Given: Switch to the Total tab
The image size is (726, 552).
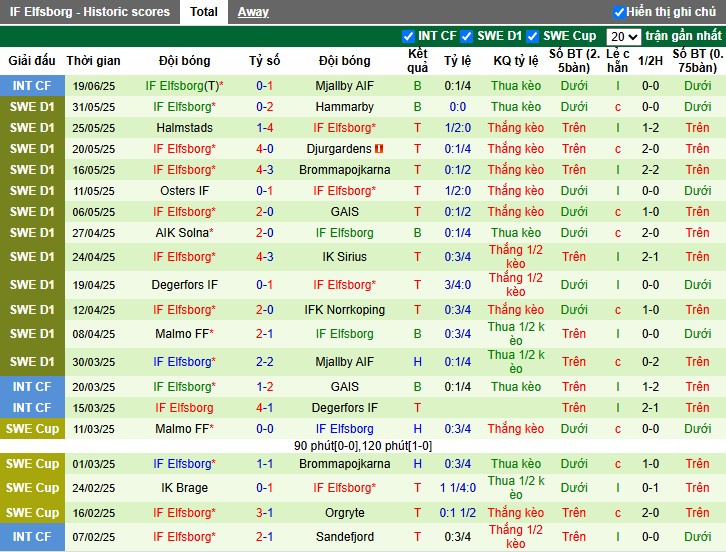Looking at the screenshot, I should click(x=203, y=12).
